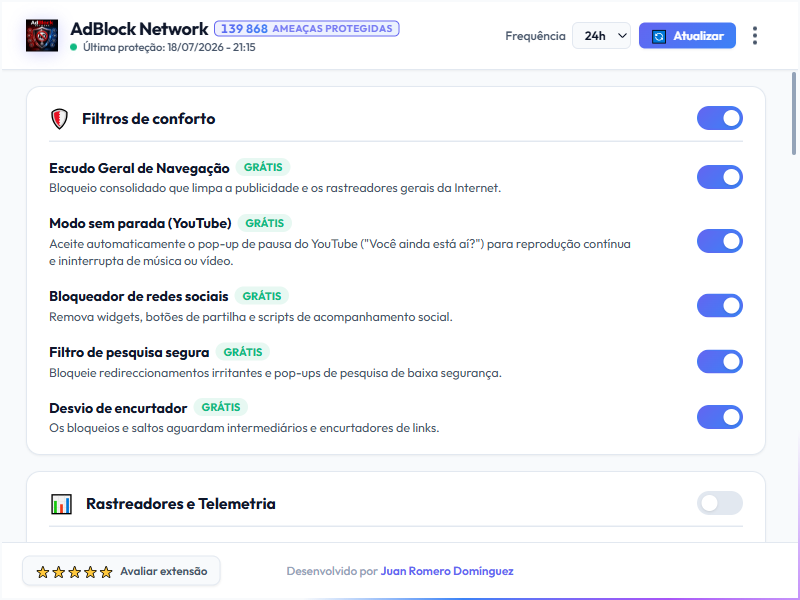
Task: Turn off Modo sem parada (YouTube)
Action: [719, 241]
